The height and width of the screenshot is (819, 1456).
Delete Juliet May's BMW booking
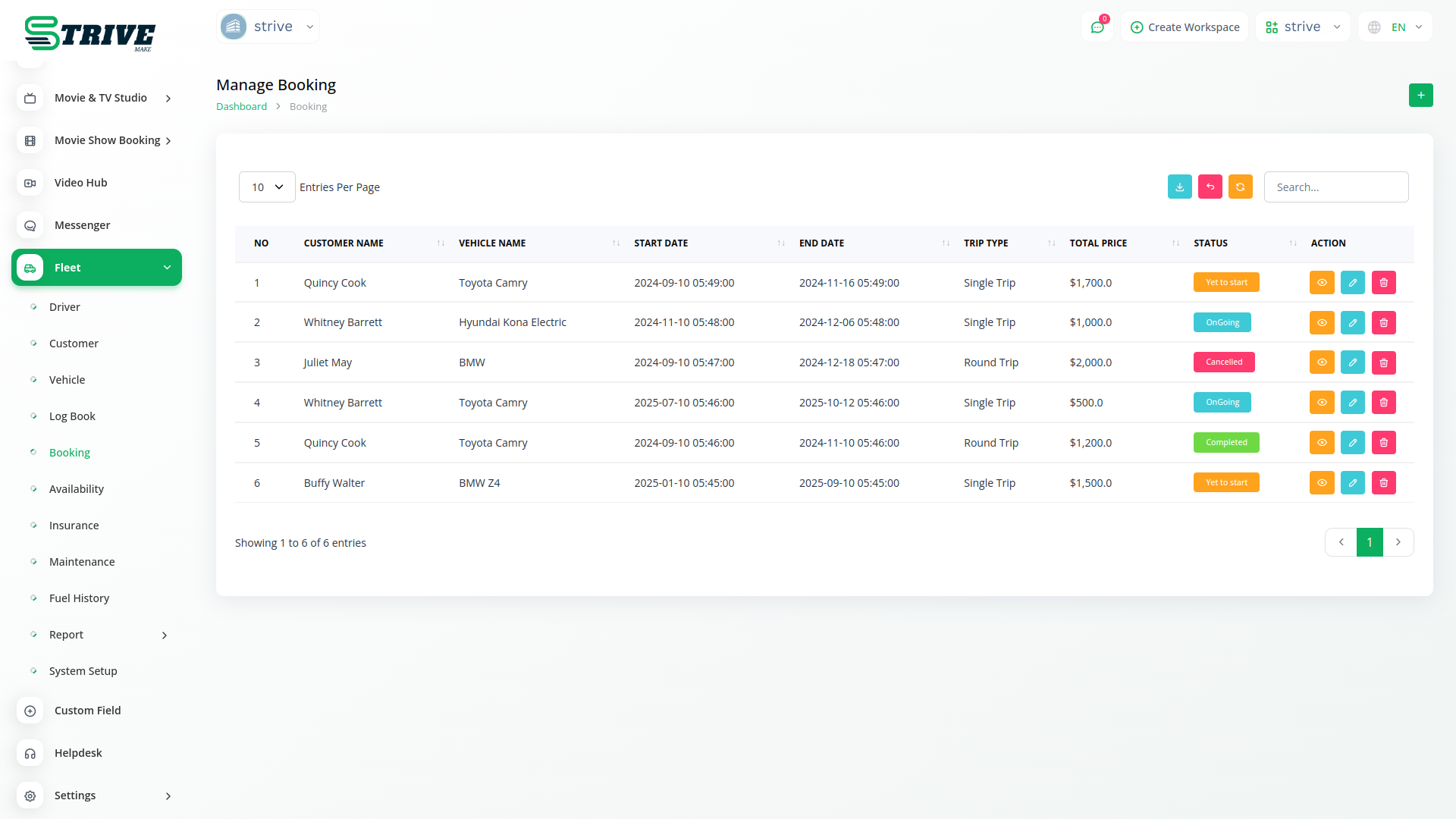(1383, 363)
